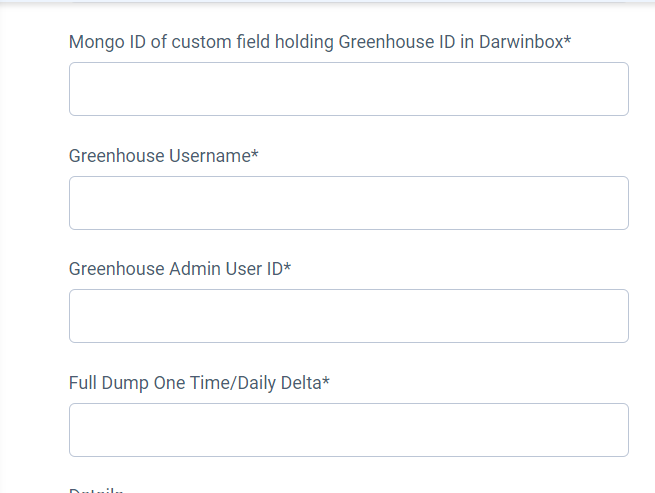Click 'Daily Delta' text in the fourth label
Screen dimensions: 655x493
pos(279,383)
